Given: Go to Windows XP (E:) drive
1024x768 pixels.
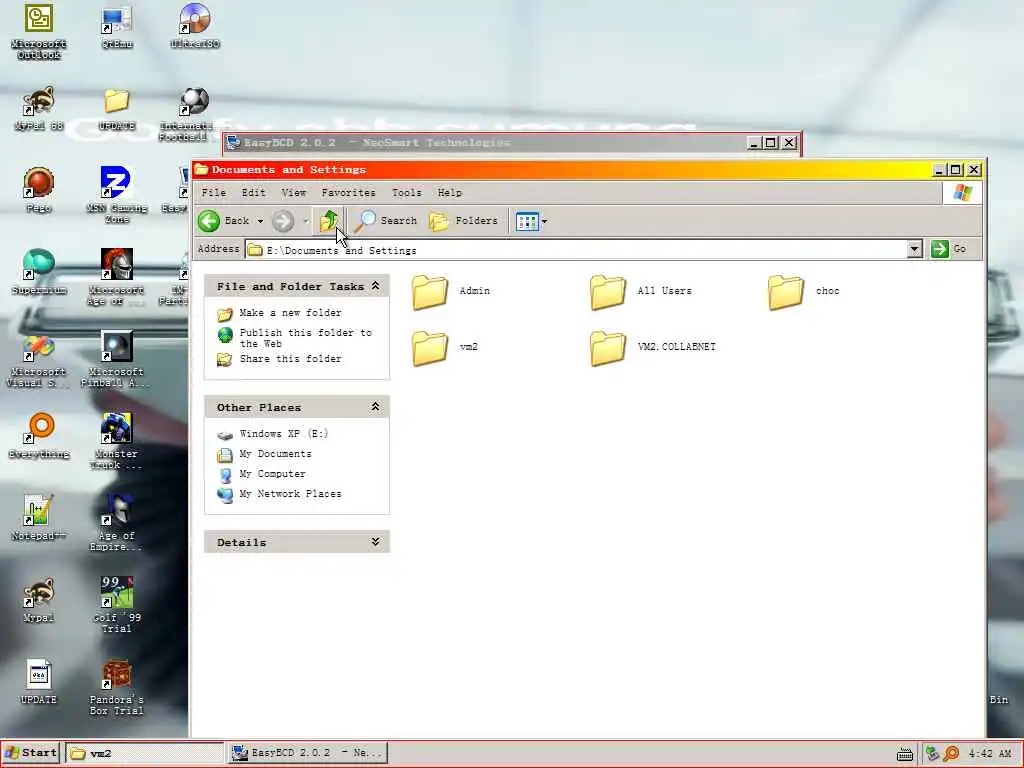Looking at the screenshot, I should [283, 434].
